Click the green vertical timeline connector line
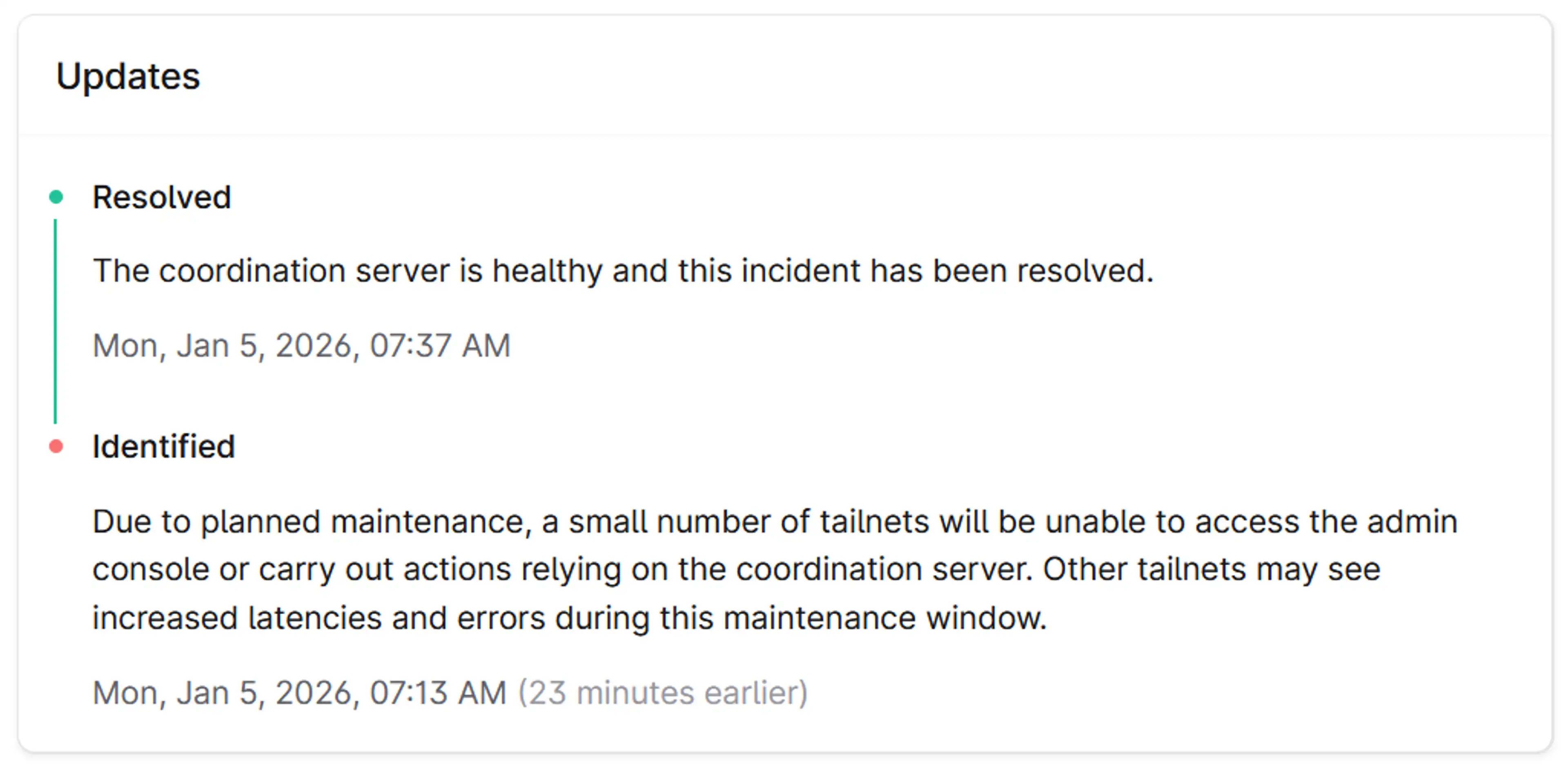1568x771 pixels. click(x=56, y=321)
